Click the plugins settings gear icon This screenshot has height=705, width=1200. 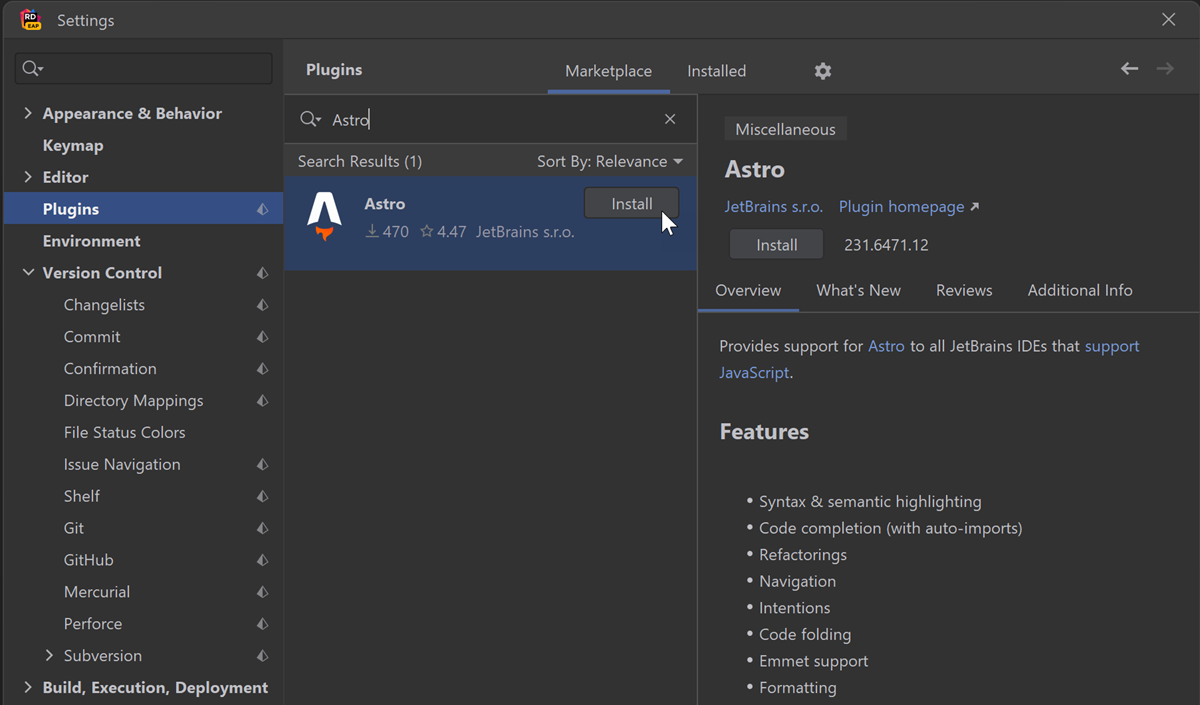(x=822, y=71)
